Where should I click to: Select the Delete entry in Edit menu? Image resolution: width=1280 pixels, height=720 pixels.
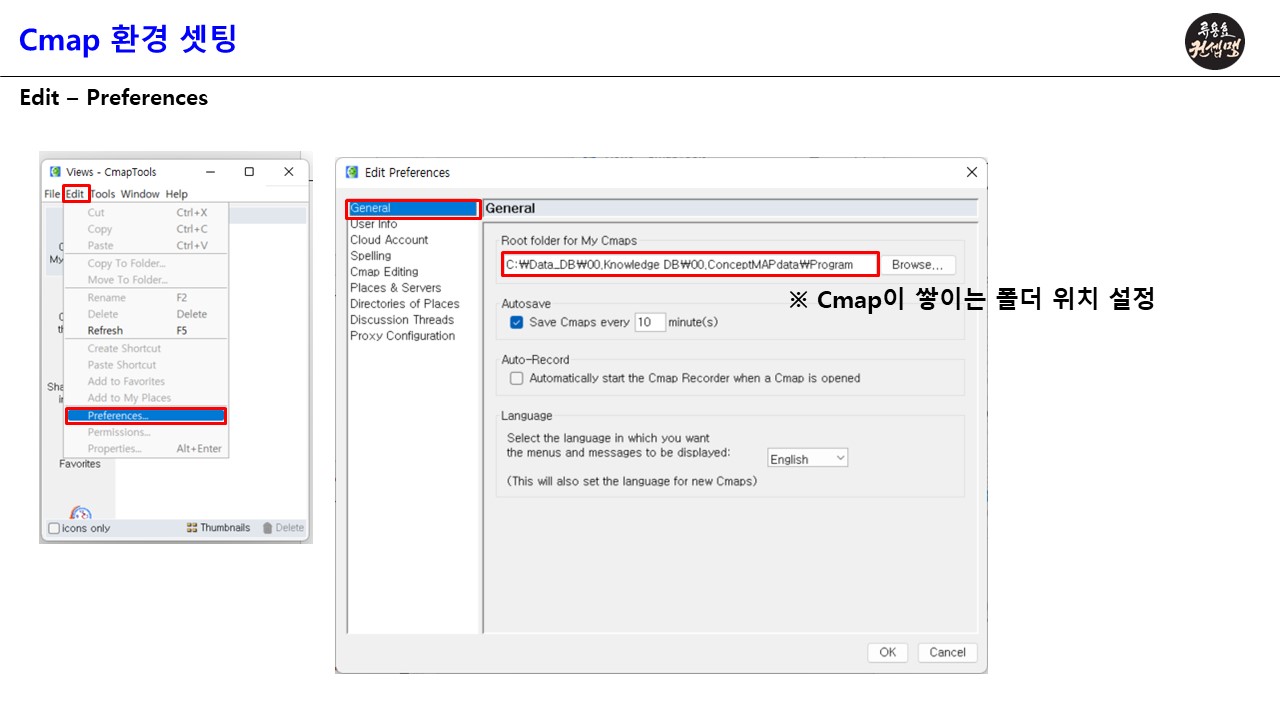point(146,314)
